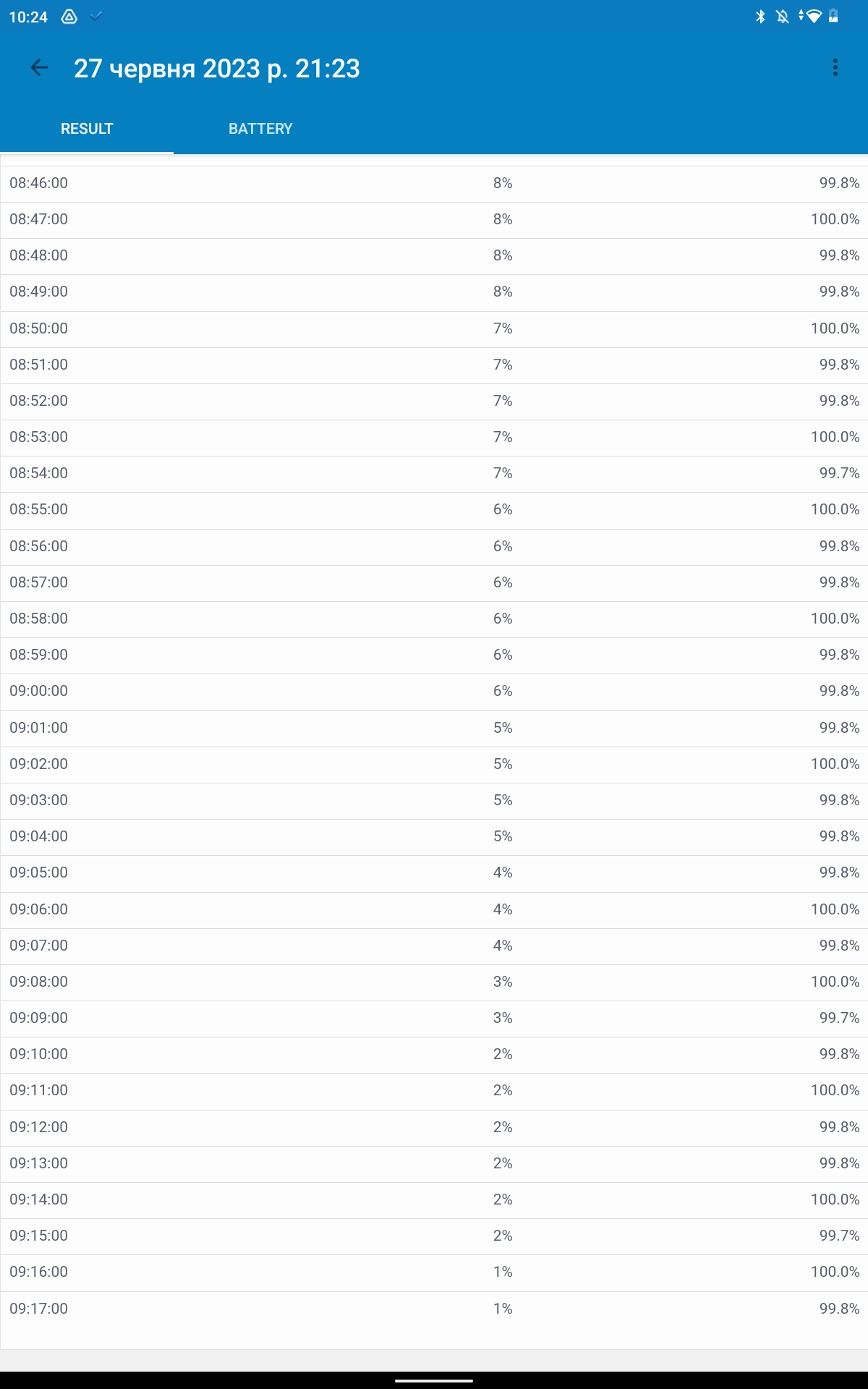Tap the date title 27 червня 2023
The width and height of the screenshot is (868, 1389).
pos(216,69)
